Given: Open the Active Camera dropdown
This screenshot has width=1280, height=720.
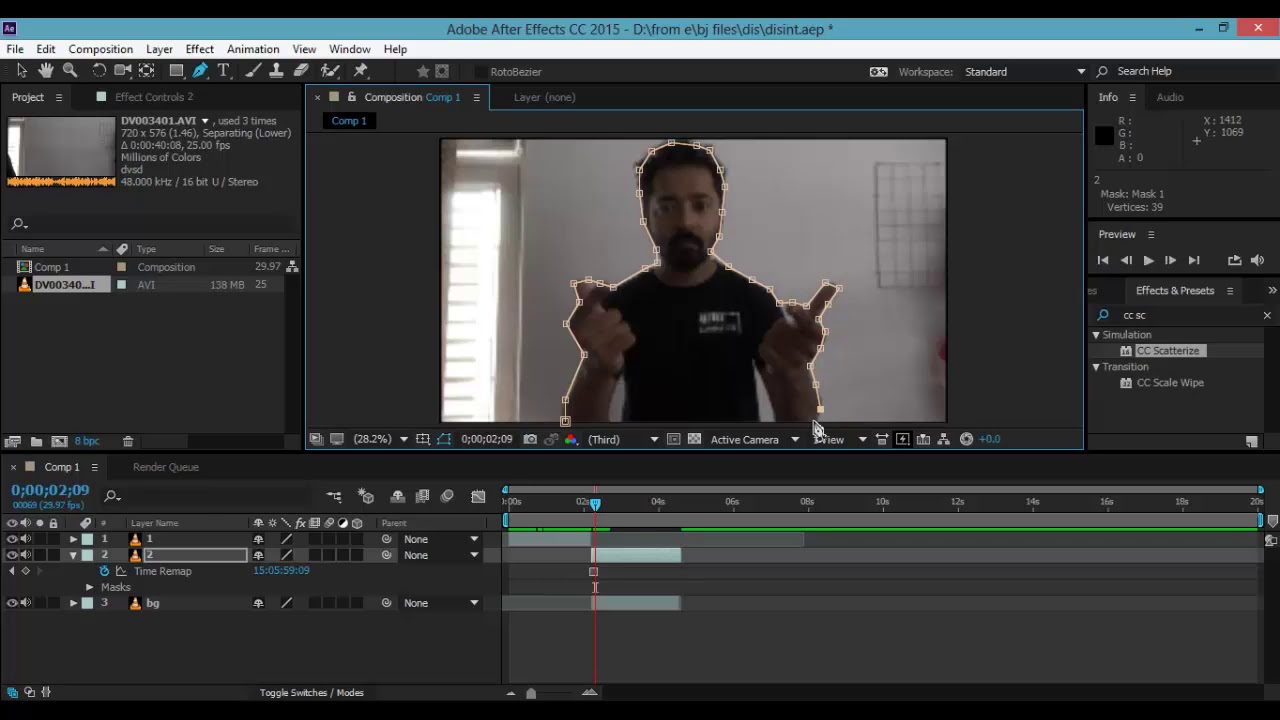Looking at the screenshot, I should [x=755, y=439].
